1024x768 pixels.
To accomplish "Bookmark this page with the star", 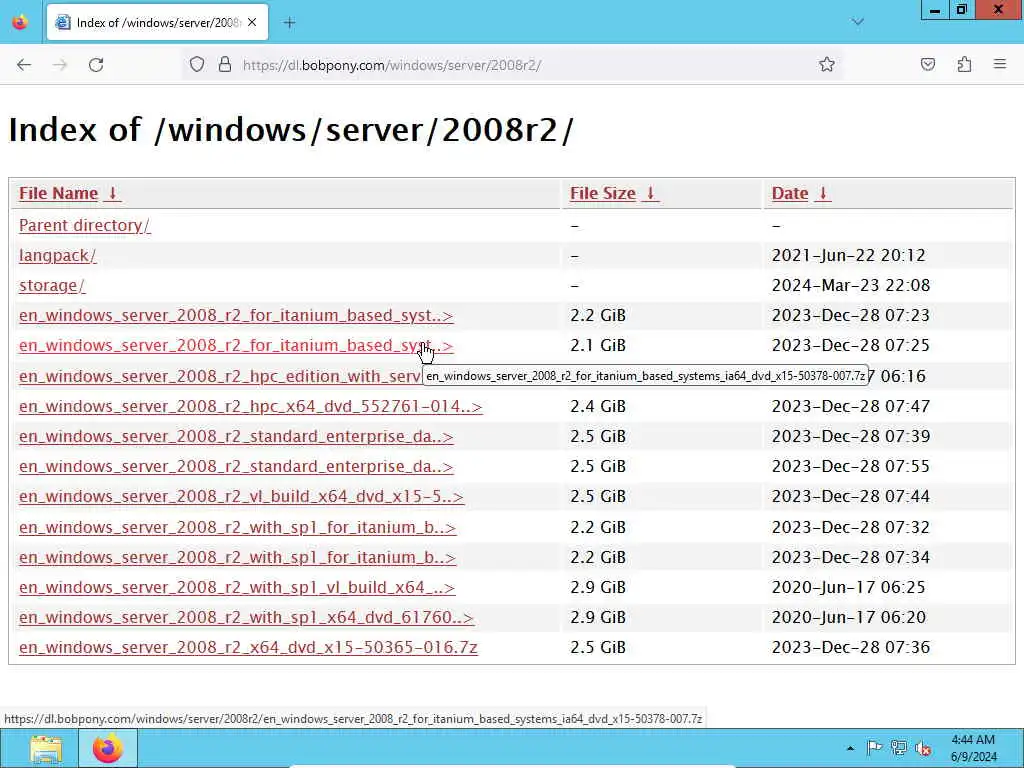I will point(827,64).
